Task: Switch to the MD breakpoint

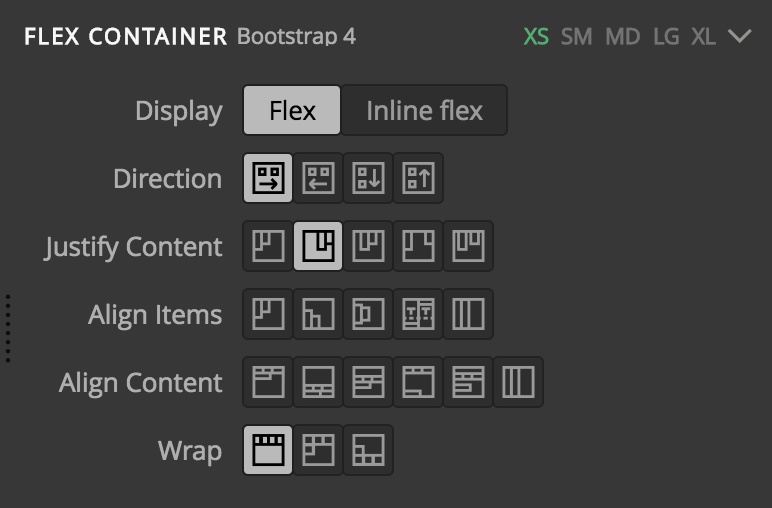Action: pyautogui.click(x=622, y=36)
